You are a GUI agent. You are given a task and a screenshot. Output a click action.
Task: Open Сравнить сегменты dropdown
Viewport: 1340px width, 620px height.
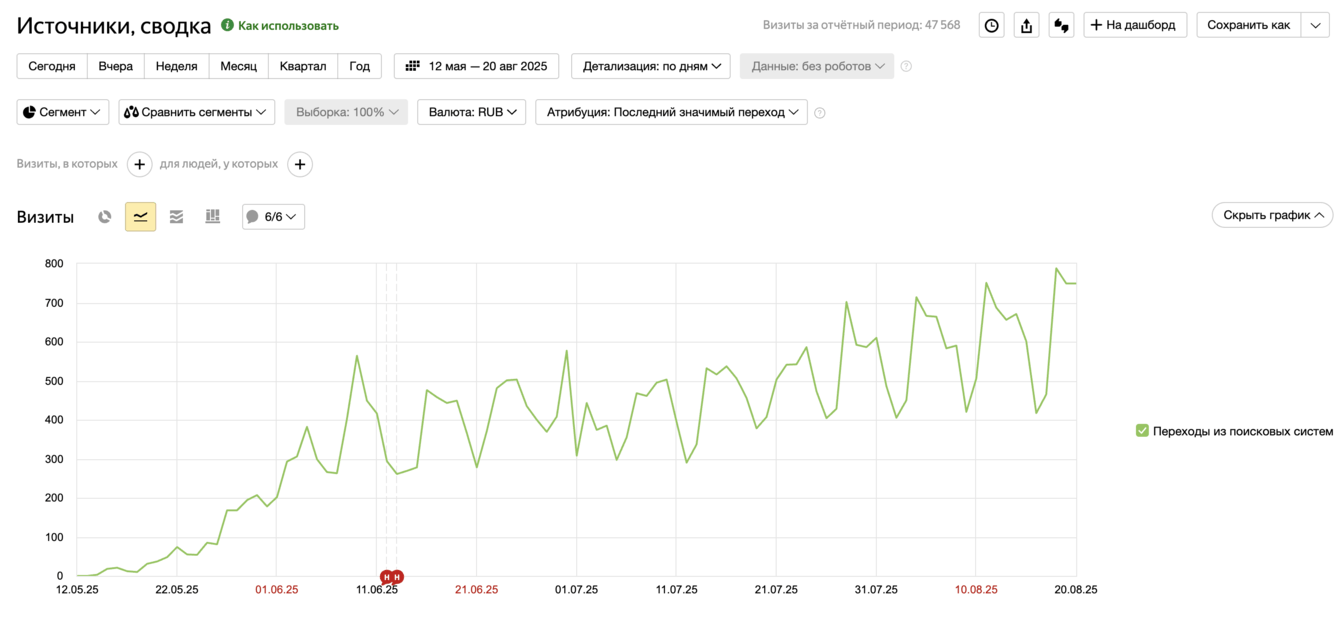pyautogui.click(x=197, y=112)
